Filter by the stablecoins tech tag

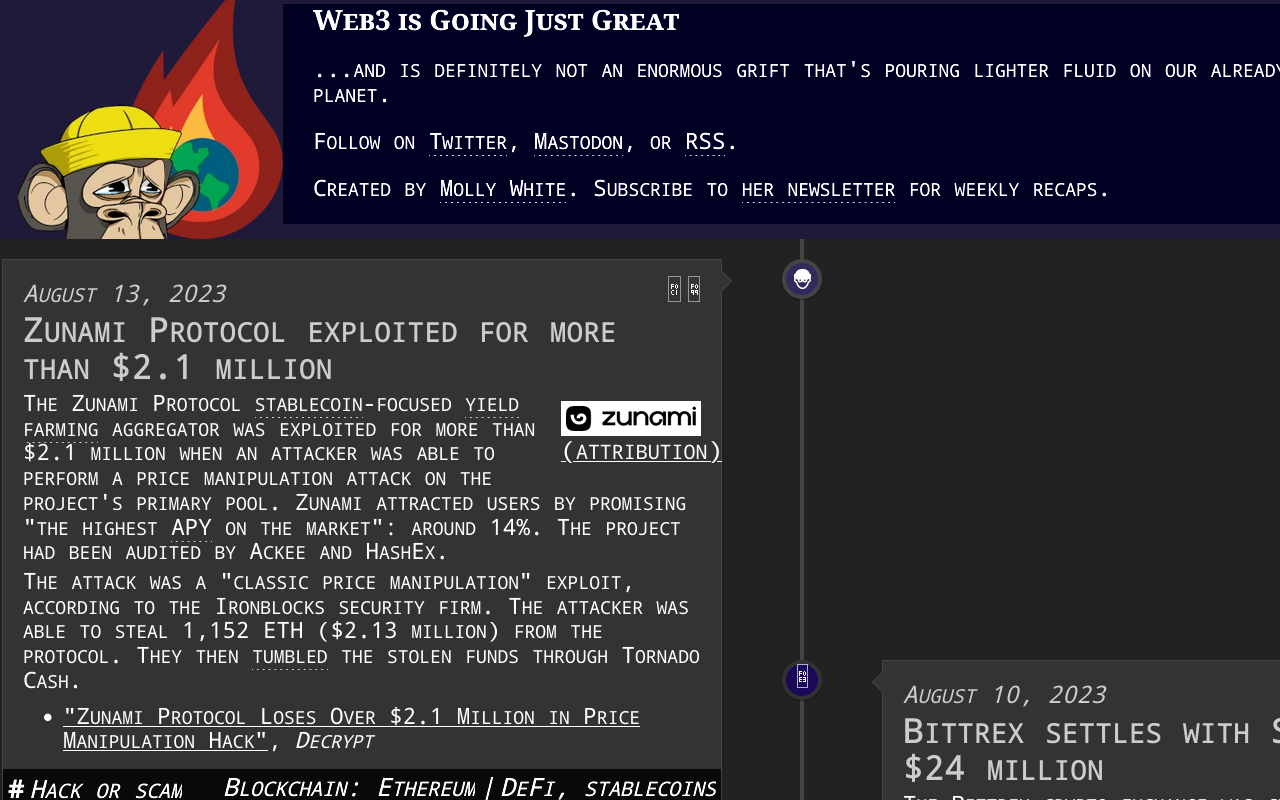pos(650,788)
